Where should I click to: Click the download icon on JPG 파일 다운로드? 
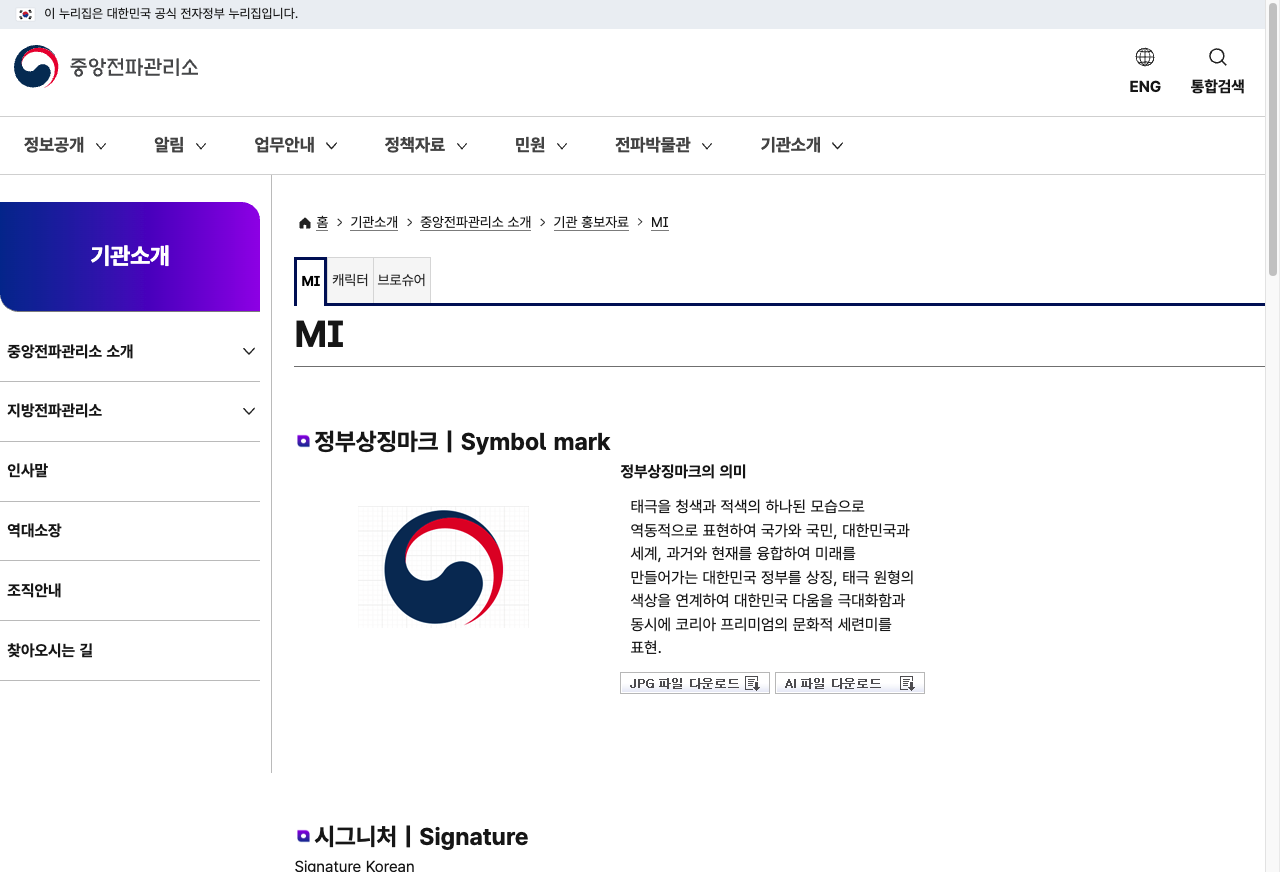753,684
